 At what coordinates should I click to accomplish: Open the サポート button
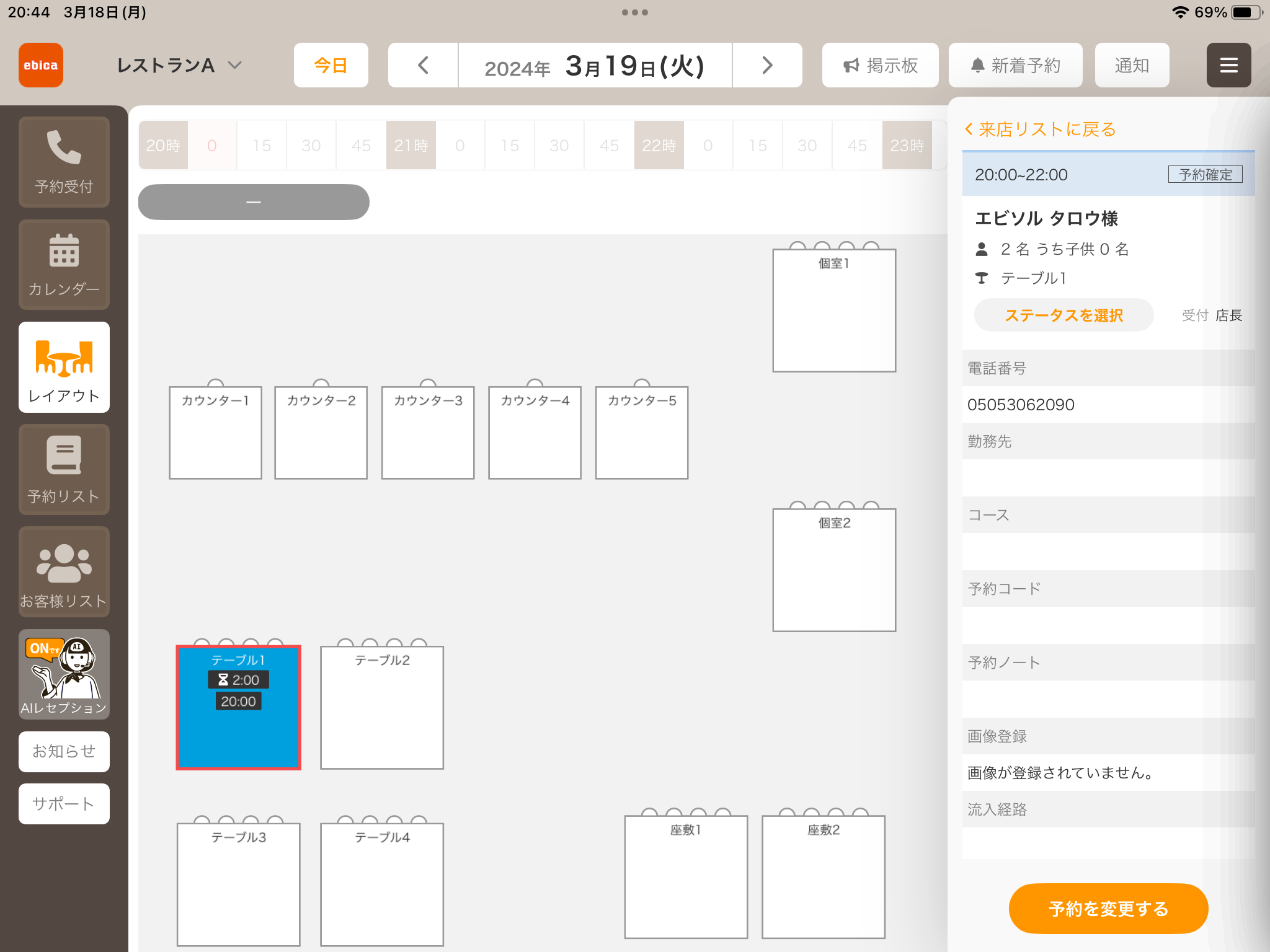(x=64, y=804)
